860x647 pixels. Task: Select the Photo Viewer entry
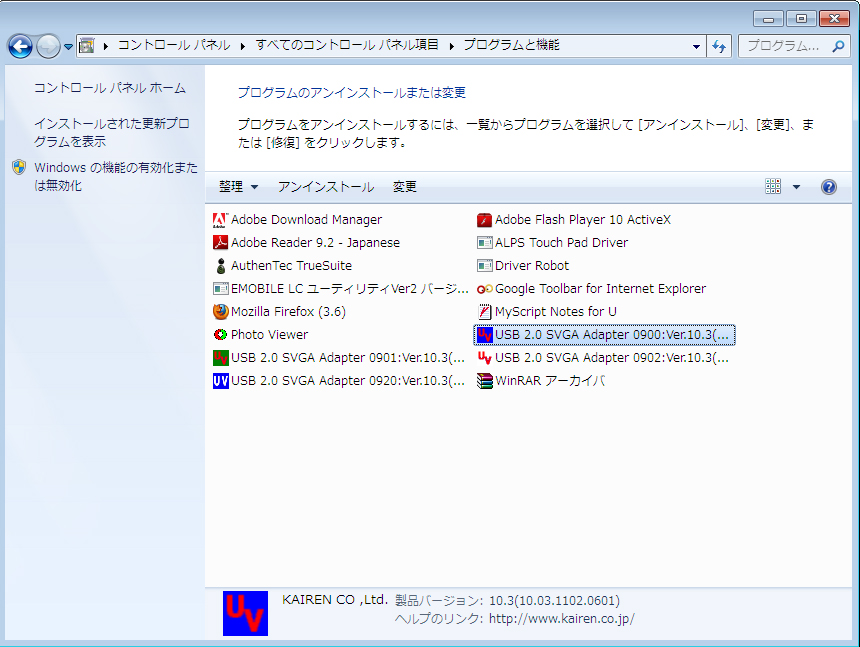[x=260, y=334]
